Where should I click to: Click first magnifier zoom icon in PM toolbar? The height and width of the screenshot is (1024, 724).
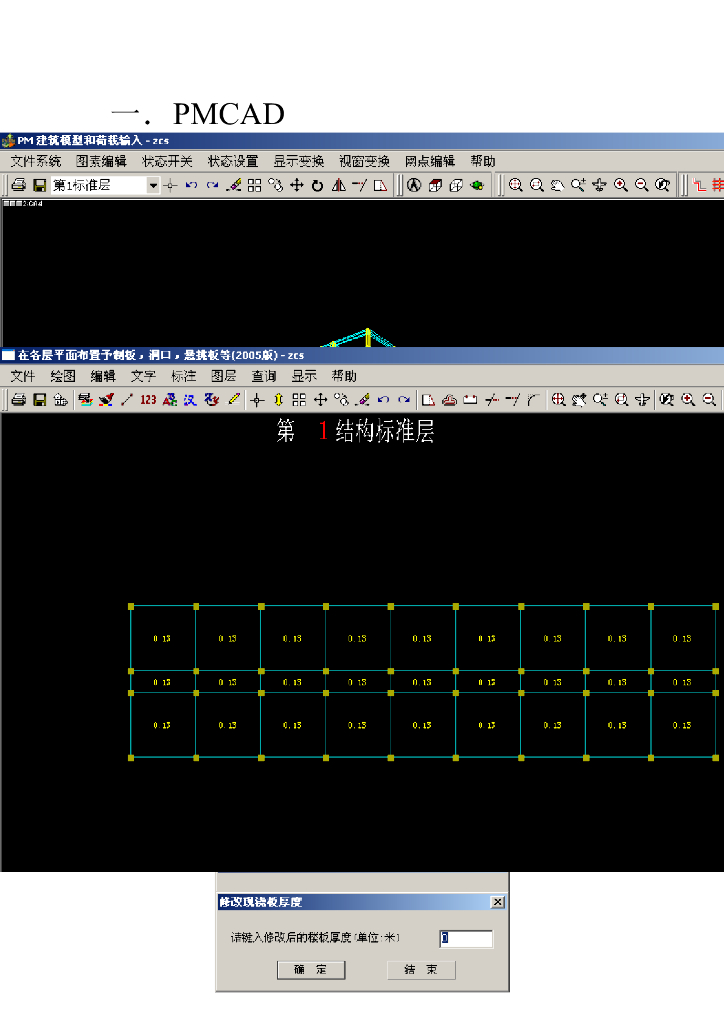(516, 185)
